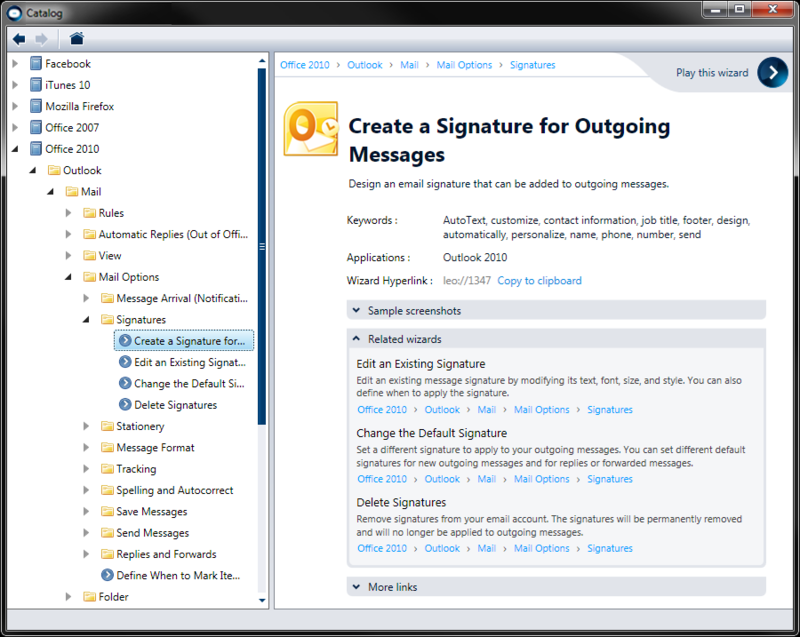The width and height of the screenshot is (800, 637).
Task: Click the tree panel scroll down arrow
Action: coord(262,600)
